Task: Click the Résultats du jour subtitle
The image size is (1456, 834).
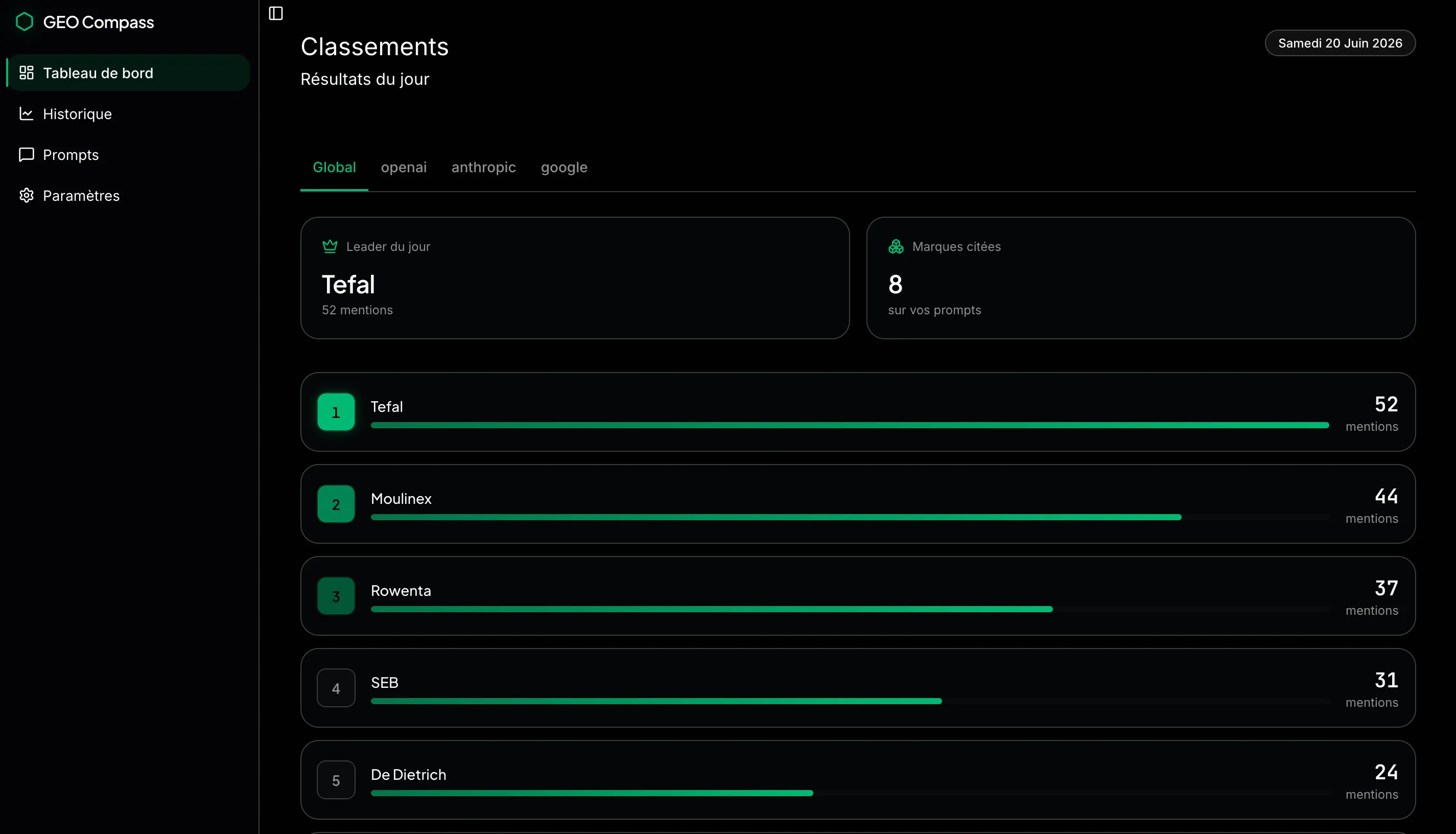Action: pyautogui.click(x=365, y=79)
